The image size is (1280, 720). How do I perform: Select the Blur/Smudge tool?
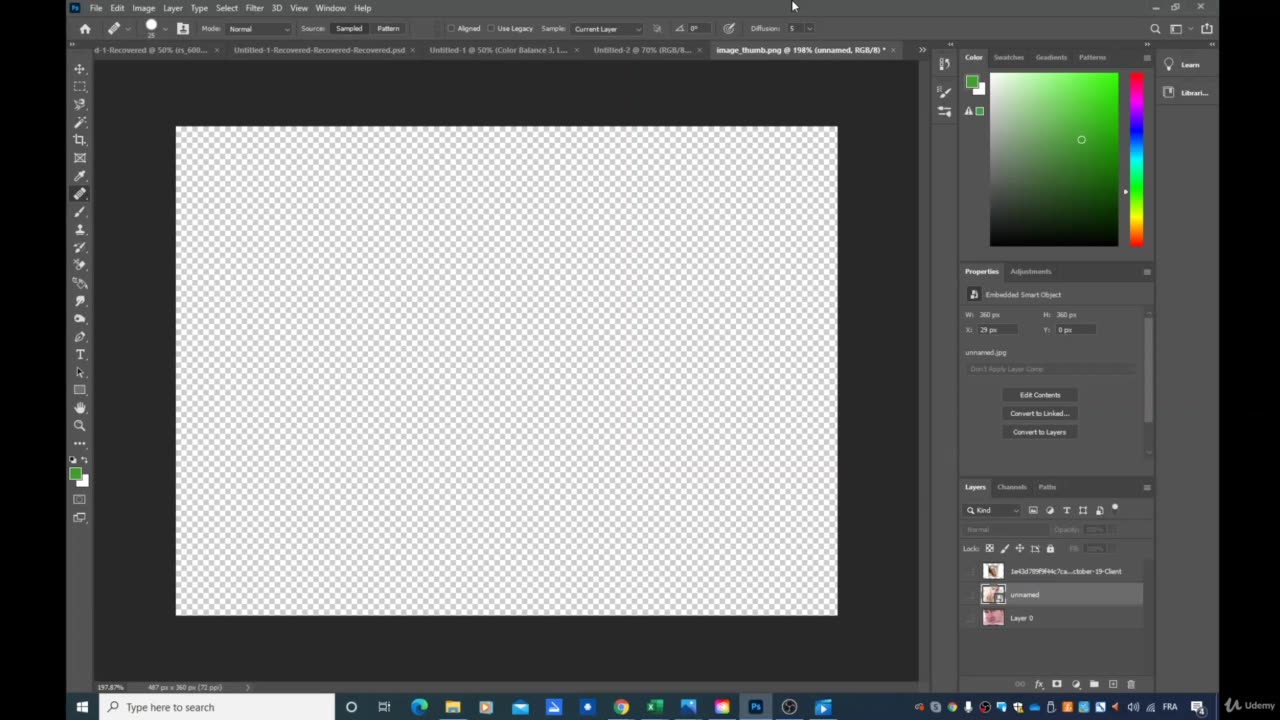pyautogui.click(x=80, y=301)
